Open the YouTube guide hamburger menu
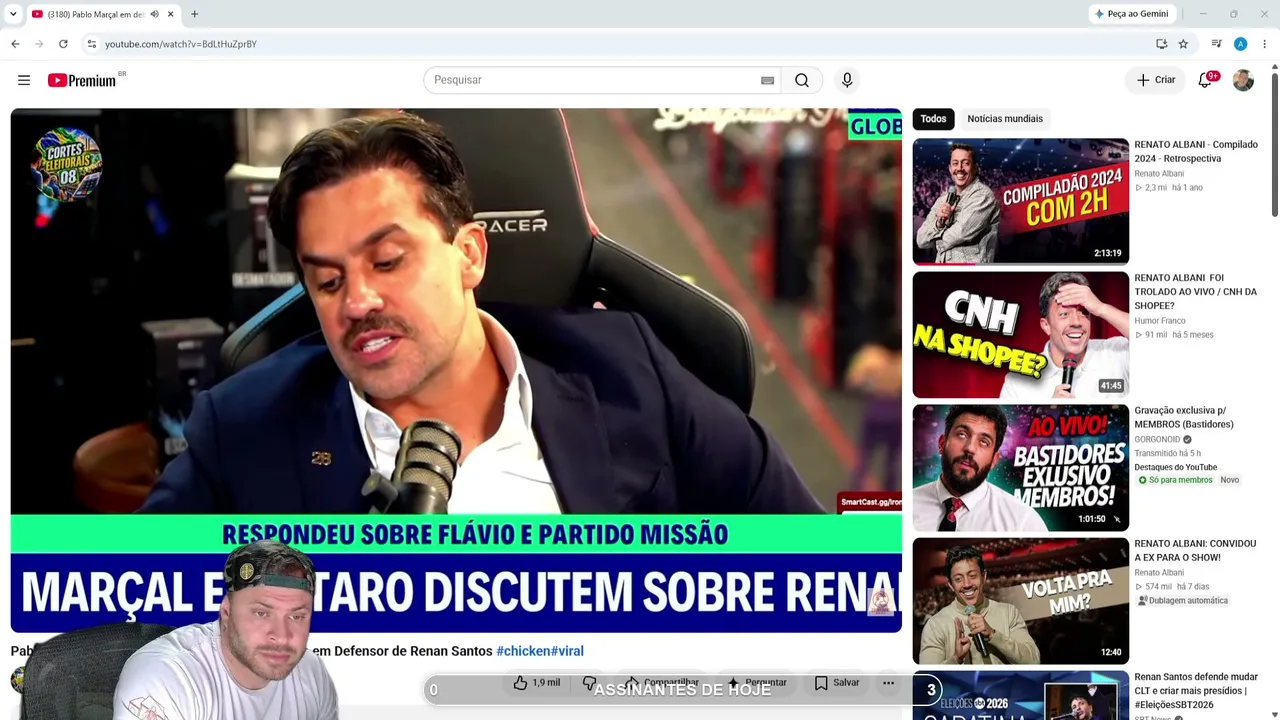Image resolution: width=1280 pixels, height=720 pixels. pyautogui.click(x=24, y=80)
